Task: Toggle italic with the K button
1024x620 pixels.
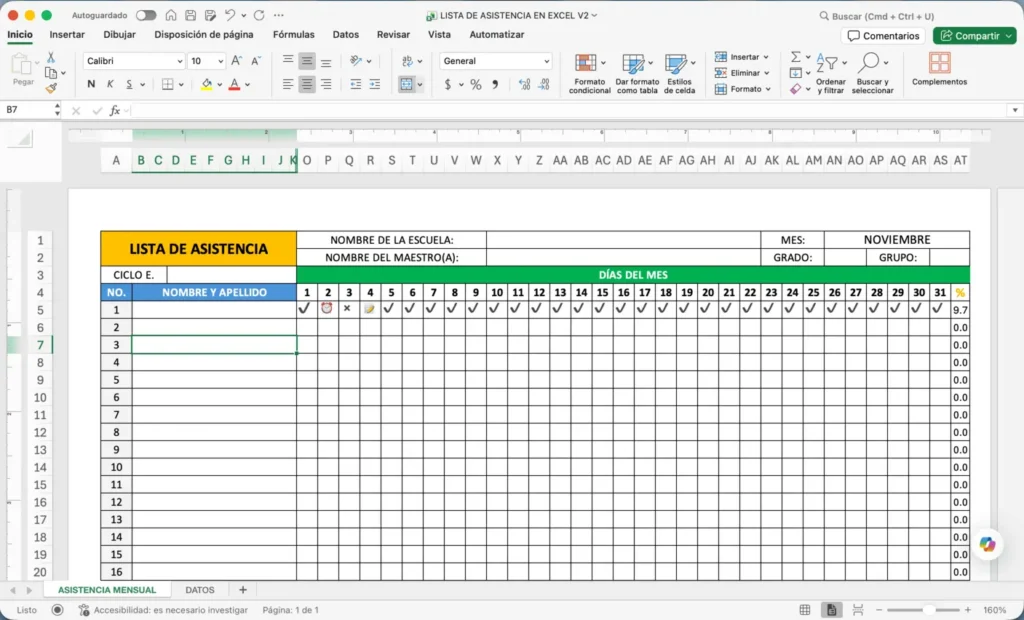Action: [x=110, y=84]
